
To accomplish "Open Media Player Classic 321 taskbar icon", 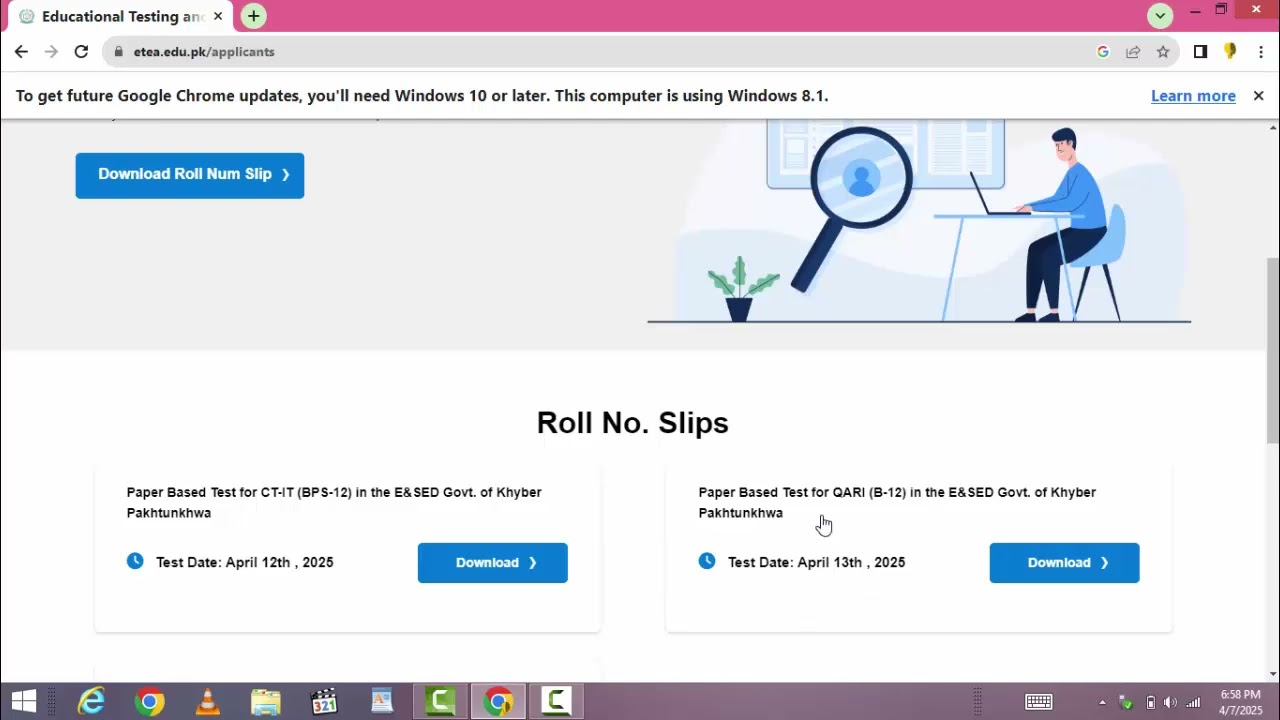I will point(324,702).
